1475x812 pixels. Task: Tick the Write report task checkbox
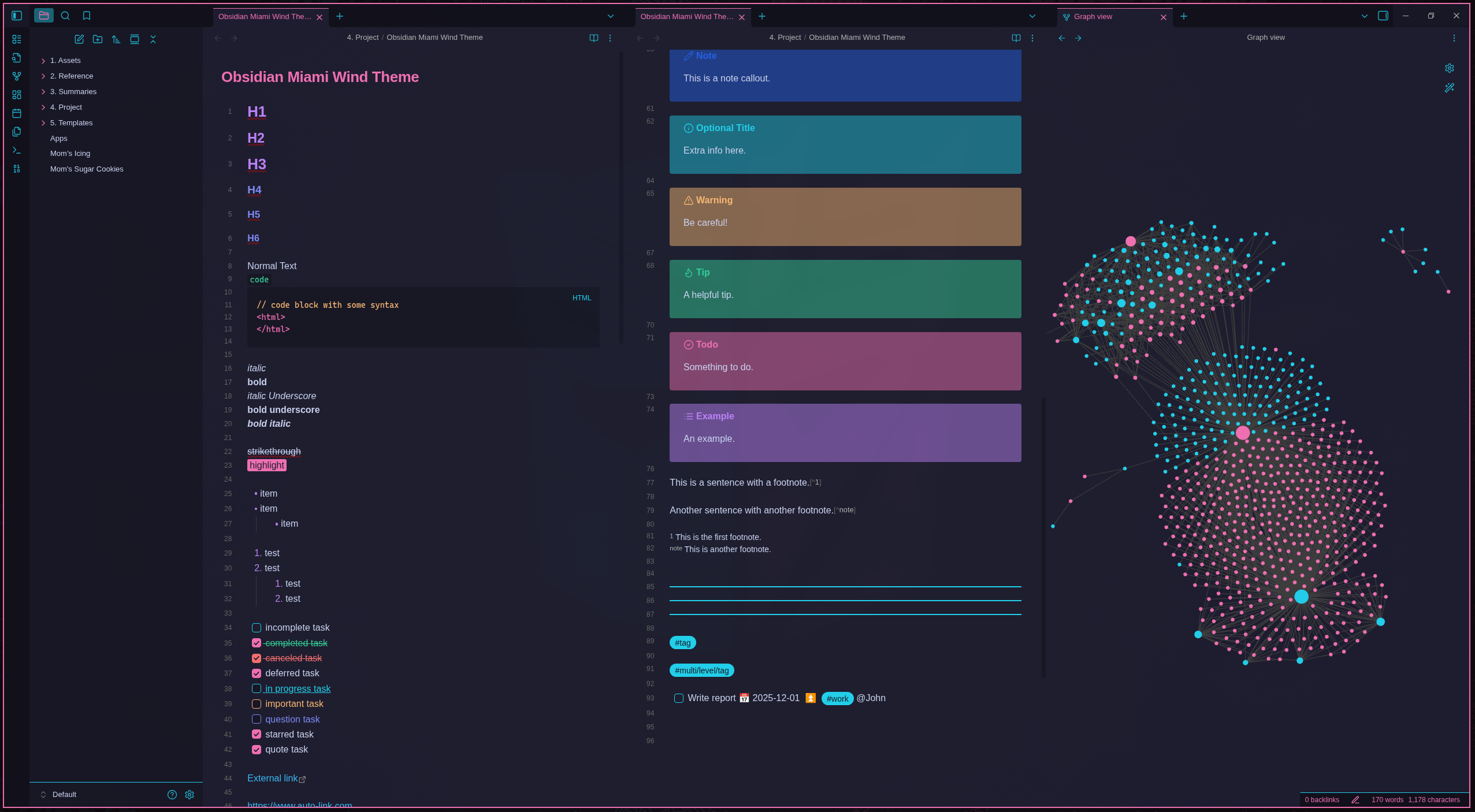[679, 698]
